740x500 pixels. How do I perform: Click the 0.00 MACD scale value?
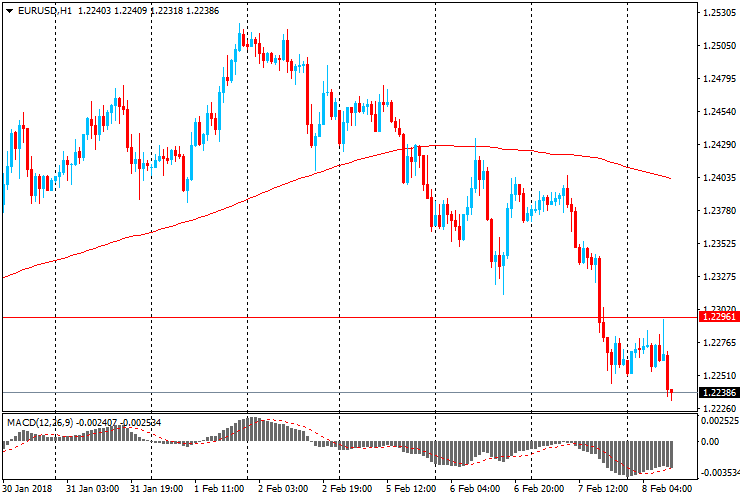click(x=710, y=441)
